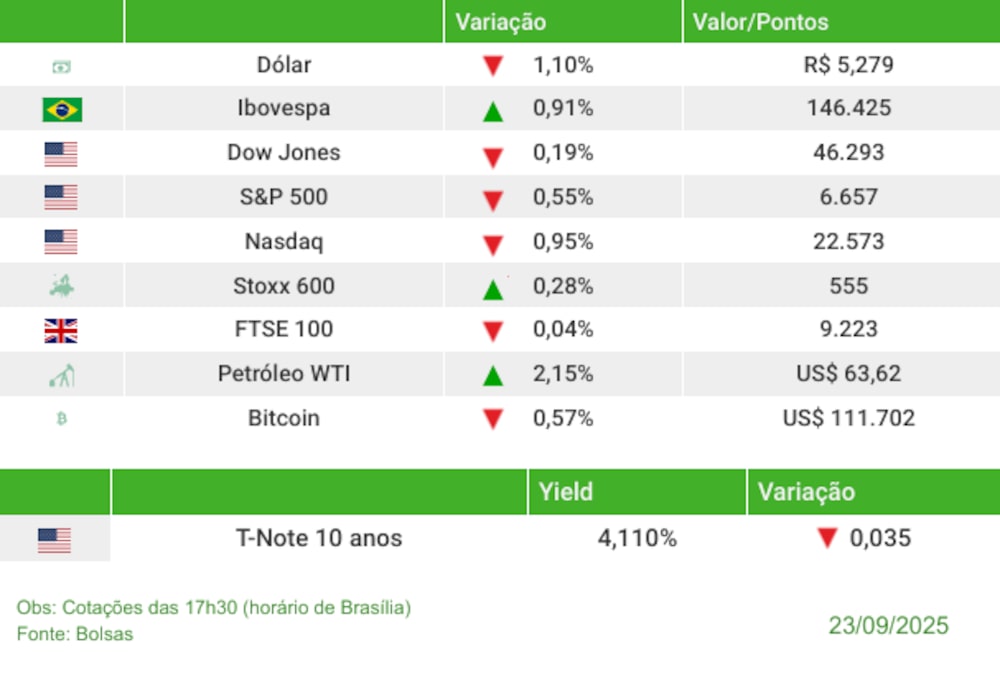Viewport: 1000px width, 685px height.
Task: Click the date 23/09/2025
Action: click(x=888, y=626)
